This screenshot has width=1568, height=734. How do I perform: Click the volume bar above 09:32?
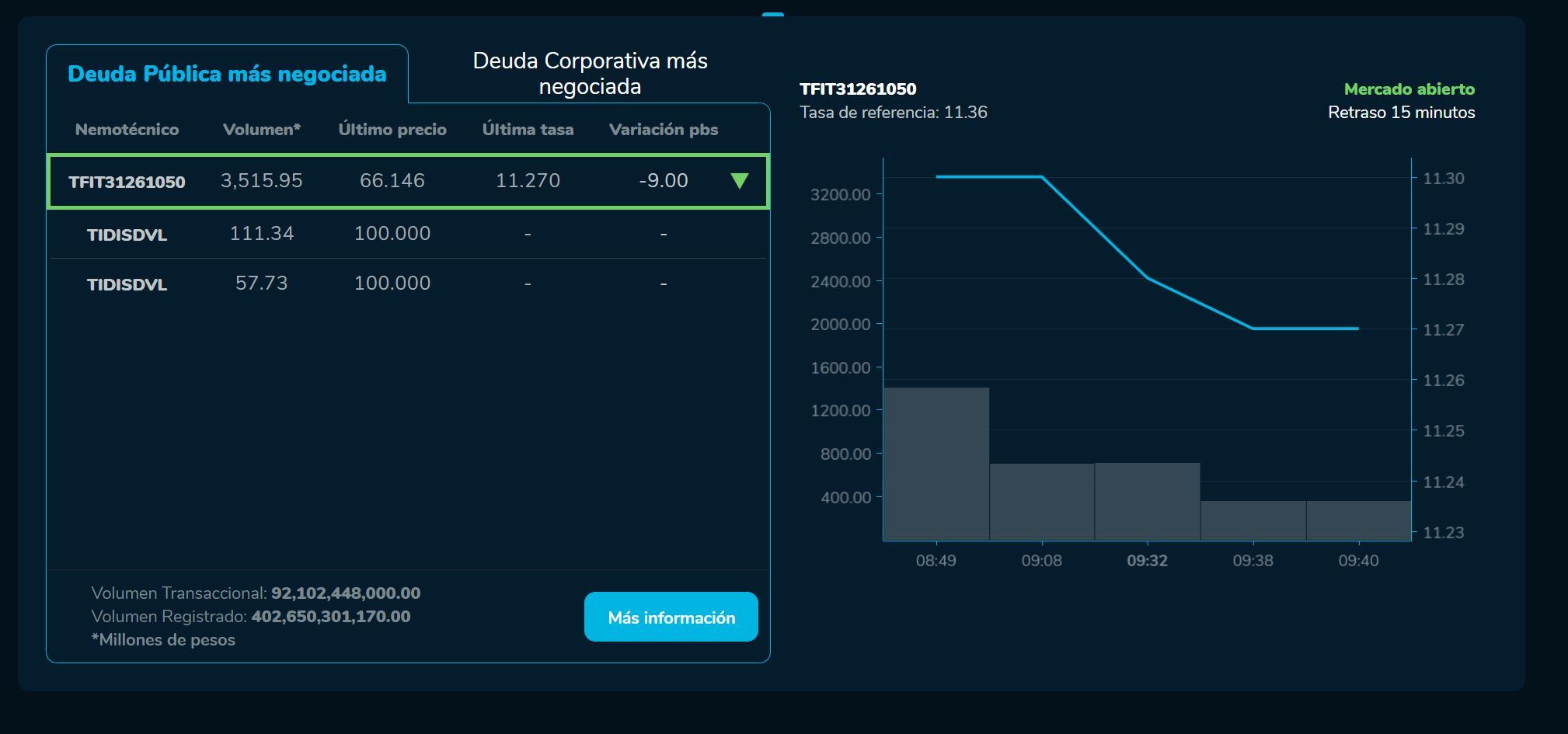[x=1148, y=502]
